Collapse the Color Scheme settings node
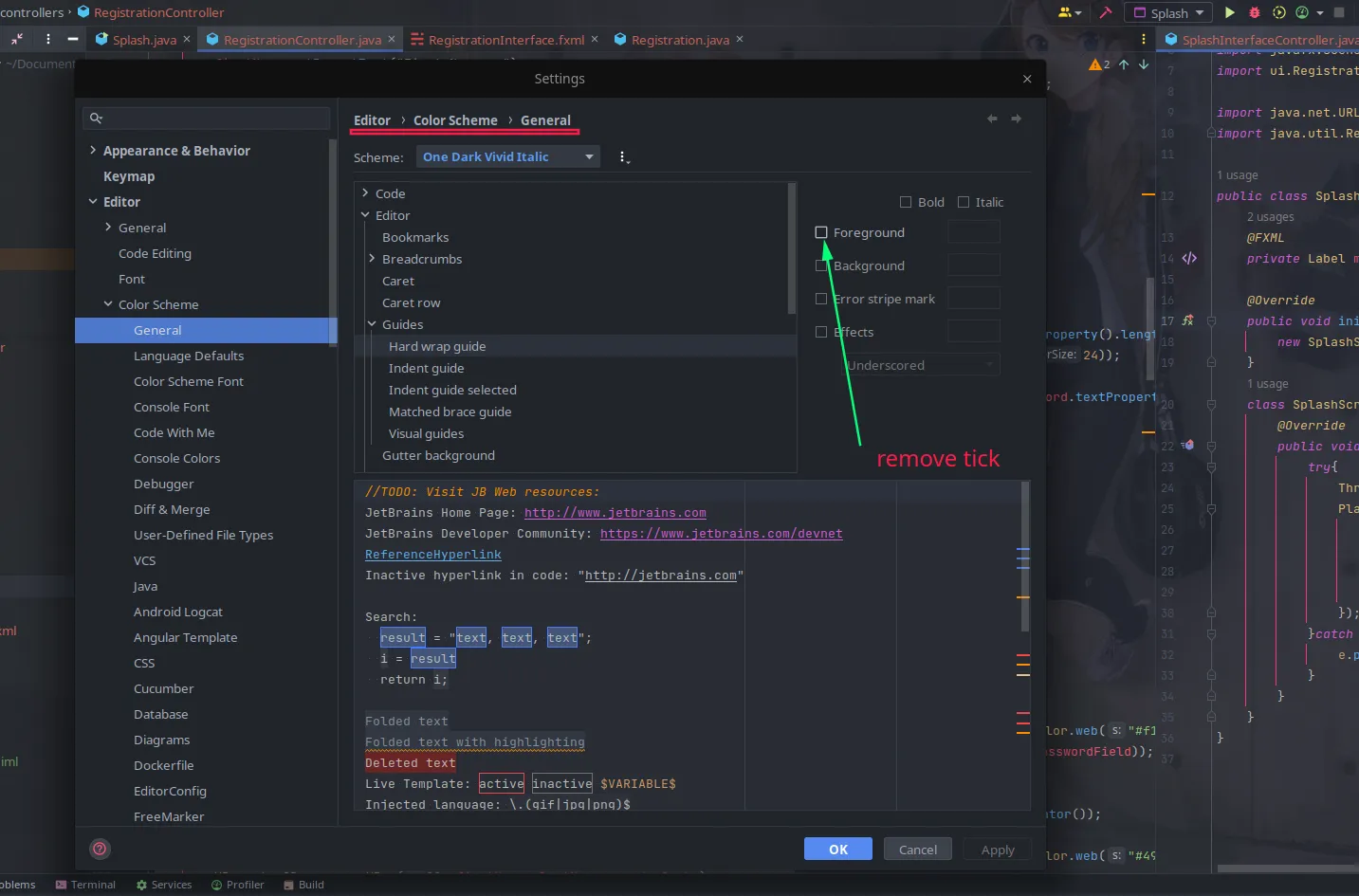Screen dimensions: 1359x896 pyautogui.click(x=108, y=304)
